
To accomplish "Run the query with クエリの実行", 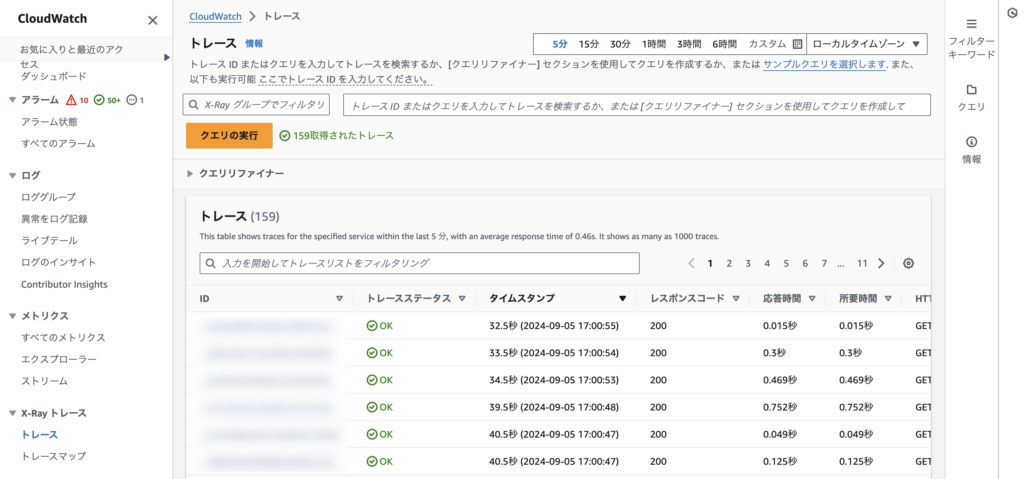I will (x=229, y=136).
